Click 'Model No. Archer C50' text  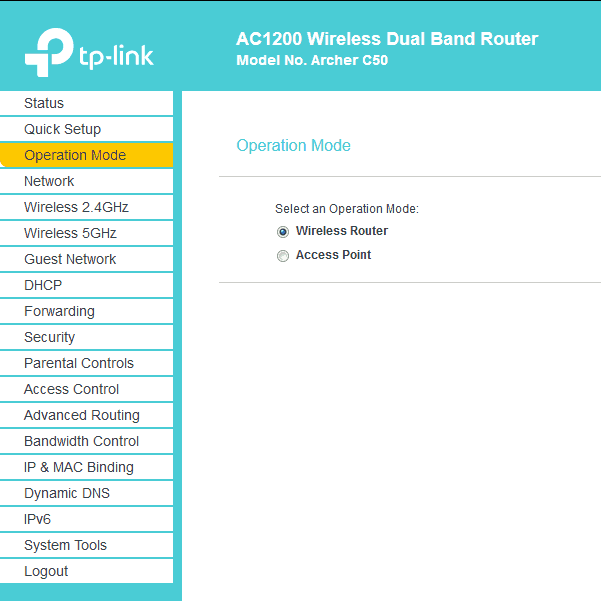(312, 60)
